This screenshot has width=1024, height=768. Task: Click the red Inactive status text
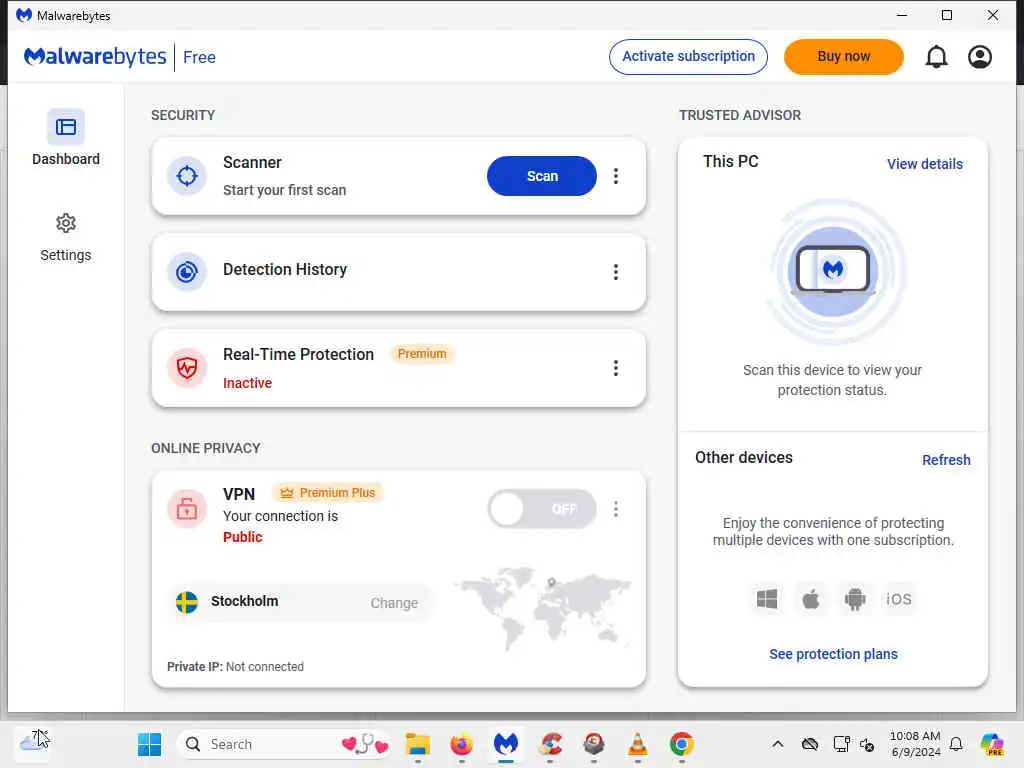(x=247, y=383)
